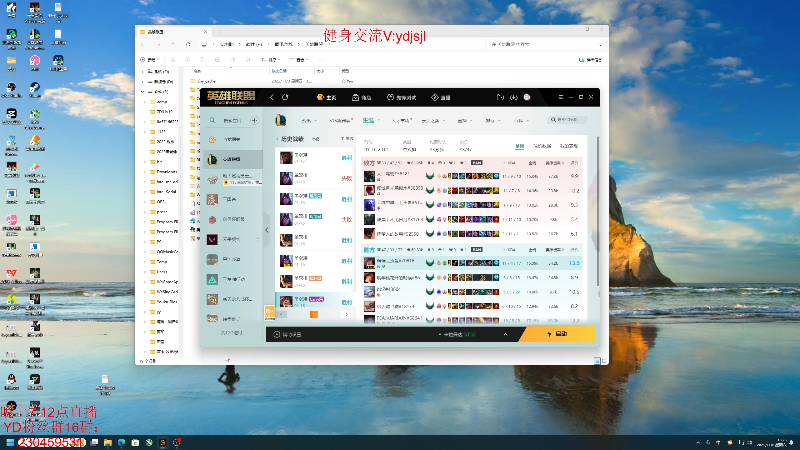Expand bottom bar up chevron
The image size is (800, 450).
pyautogui.click(x=506, y=334)
